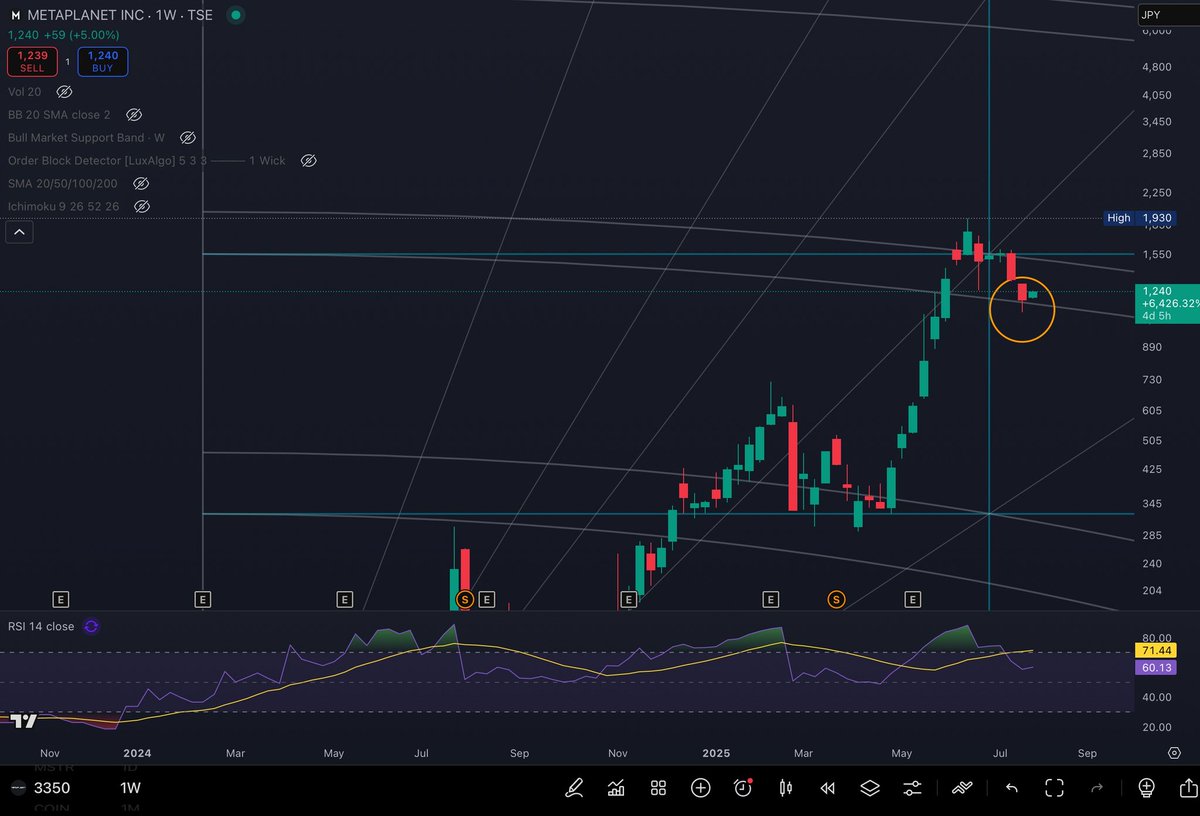The width and height of the screenshot is (1200, 816).
Task: Select the SMA 20/50/100/200 label
Action: tap(63, 183)
